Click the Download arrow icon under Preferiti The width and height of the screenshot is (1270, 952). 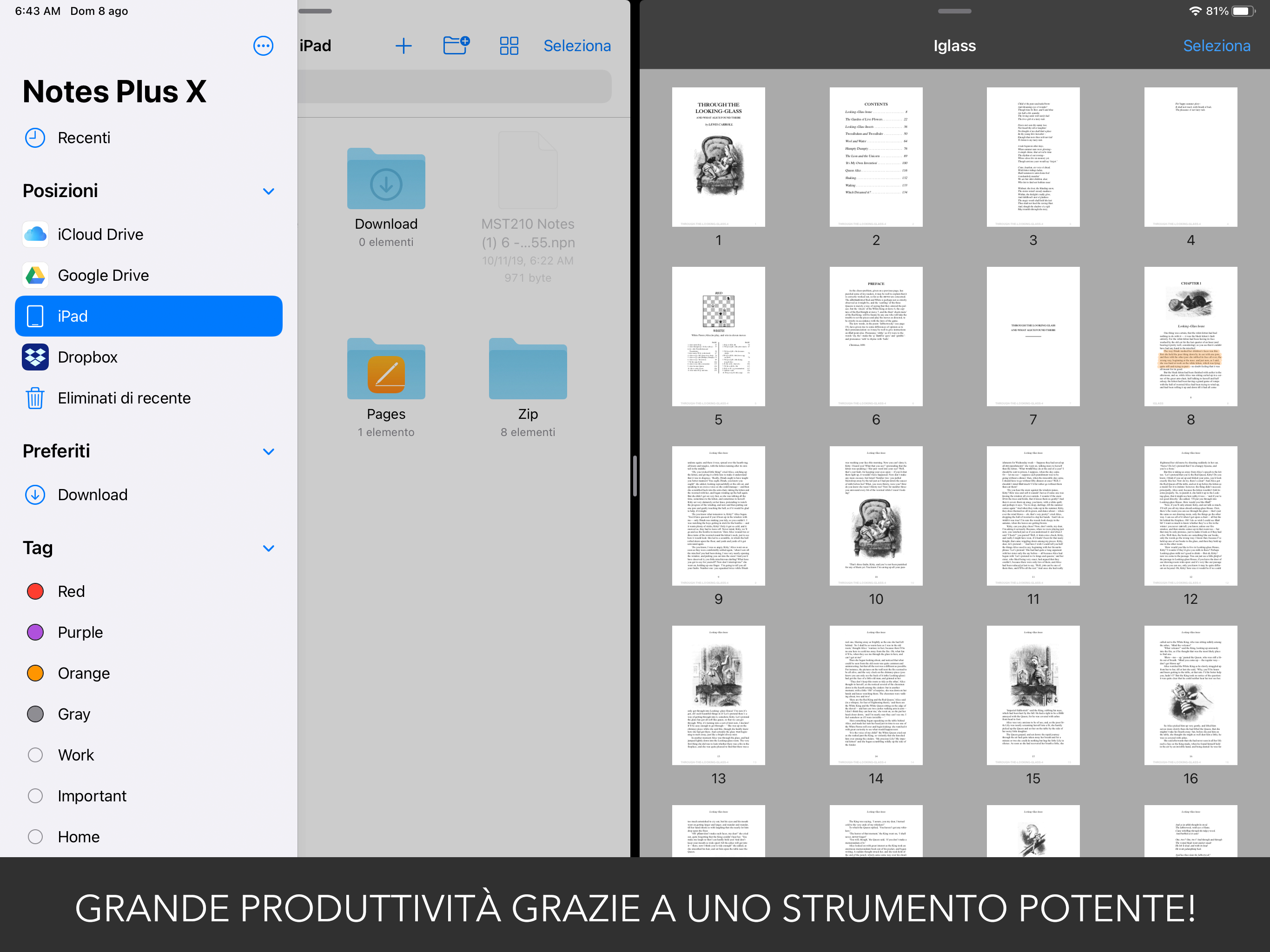(35, 495)
